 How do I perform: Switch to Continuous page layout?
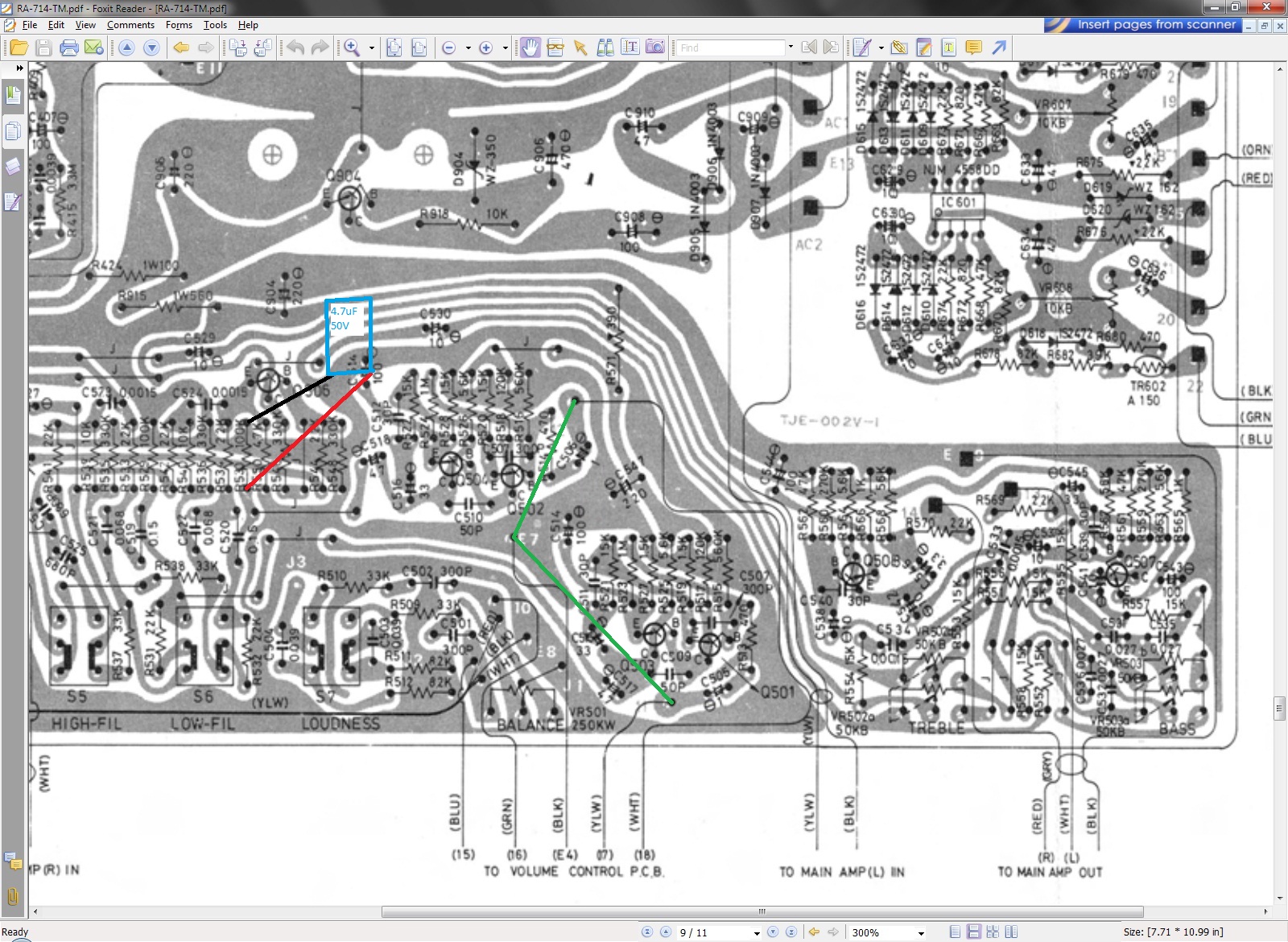[x=974, y=932]
